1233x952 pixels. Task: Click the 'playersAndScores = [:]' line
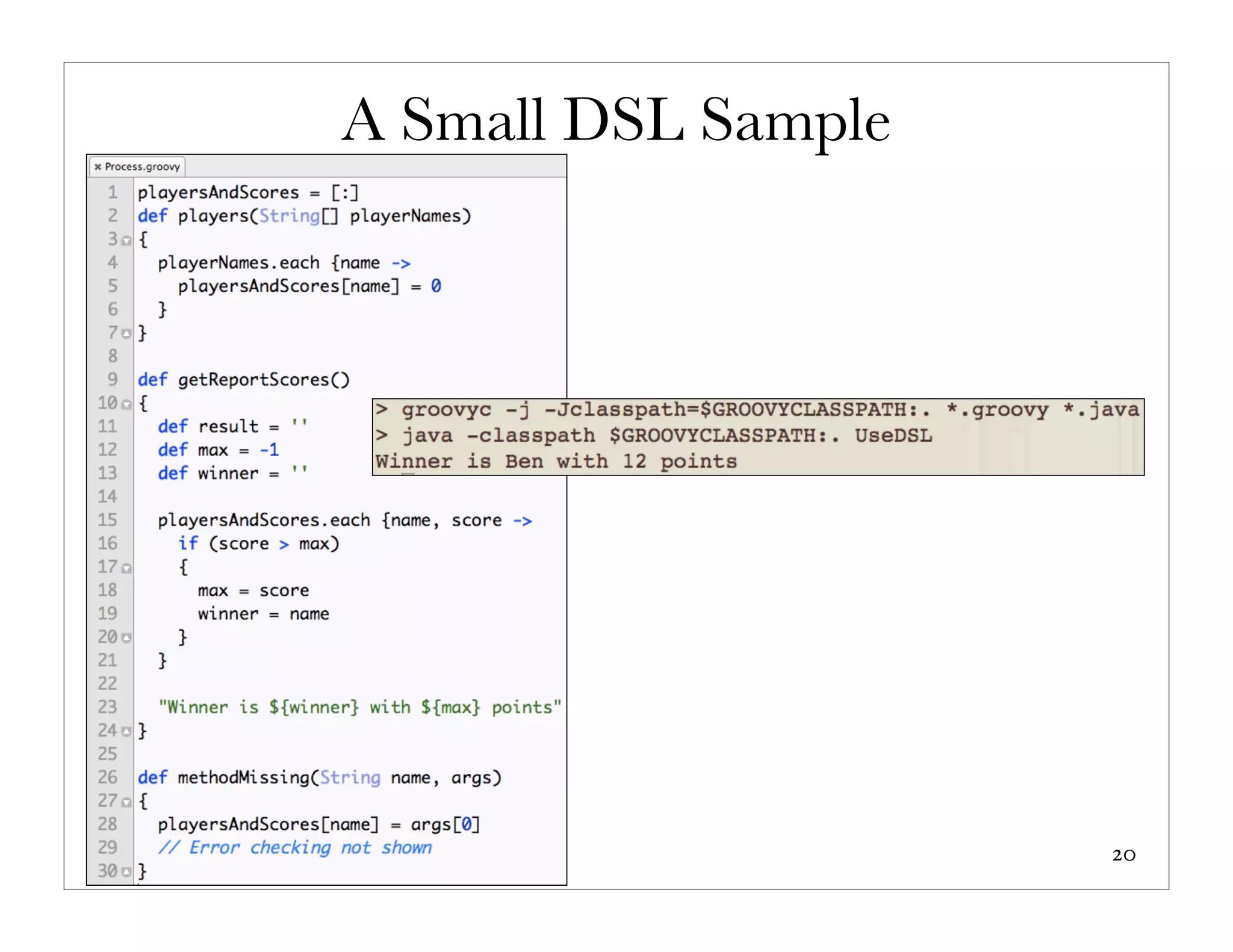(248, 193)
